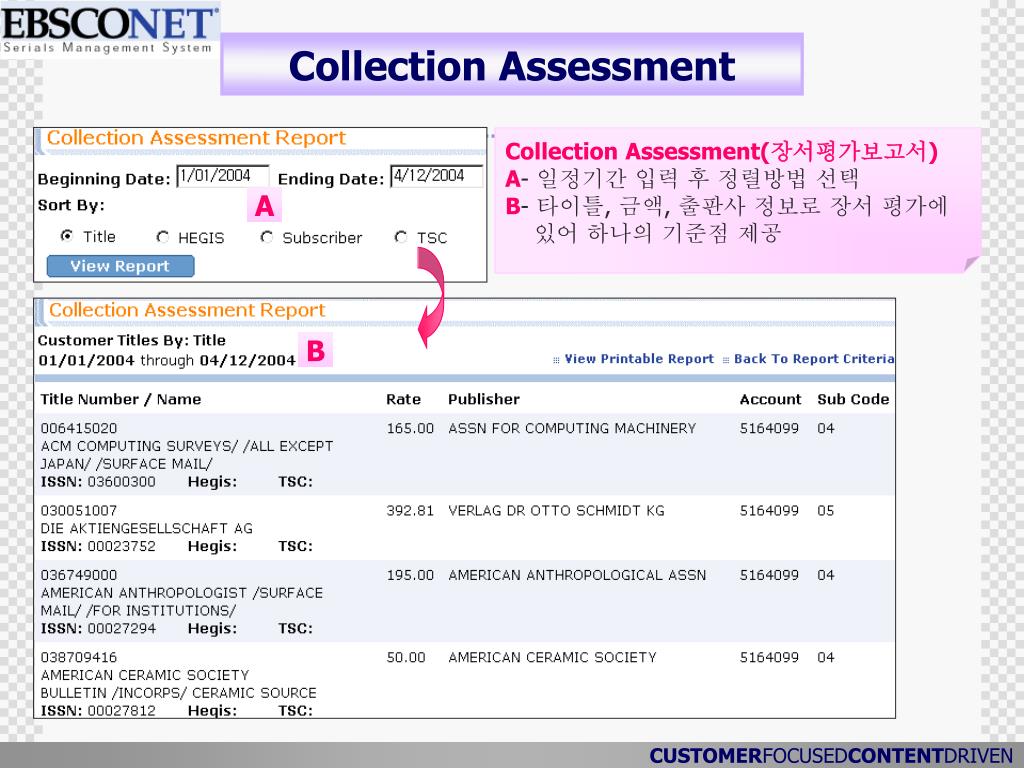
Task: Click sub code 05
Action: (x=825, y=511)
